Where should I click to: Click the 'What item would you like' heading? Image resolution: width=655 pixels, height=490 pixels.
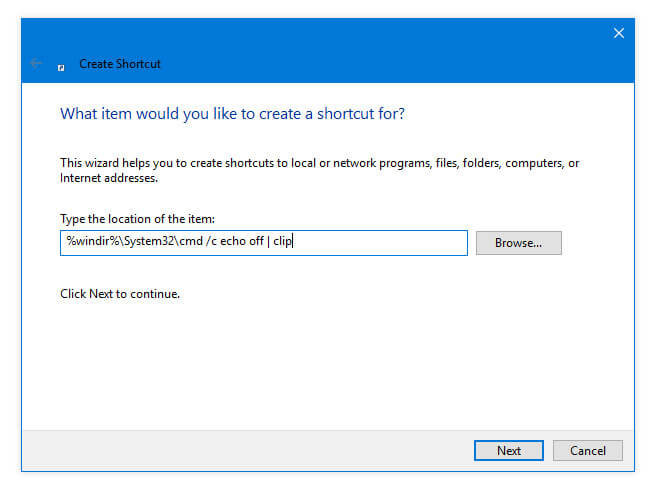click(232, 114)
